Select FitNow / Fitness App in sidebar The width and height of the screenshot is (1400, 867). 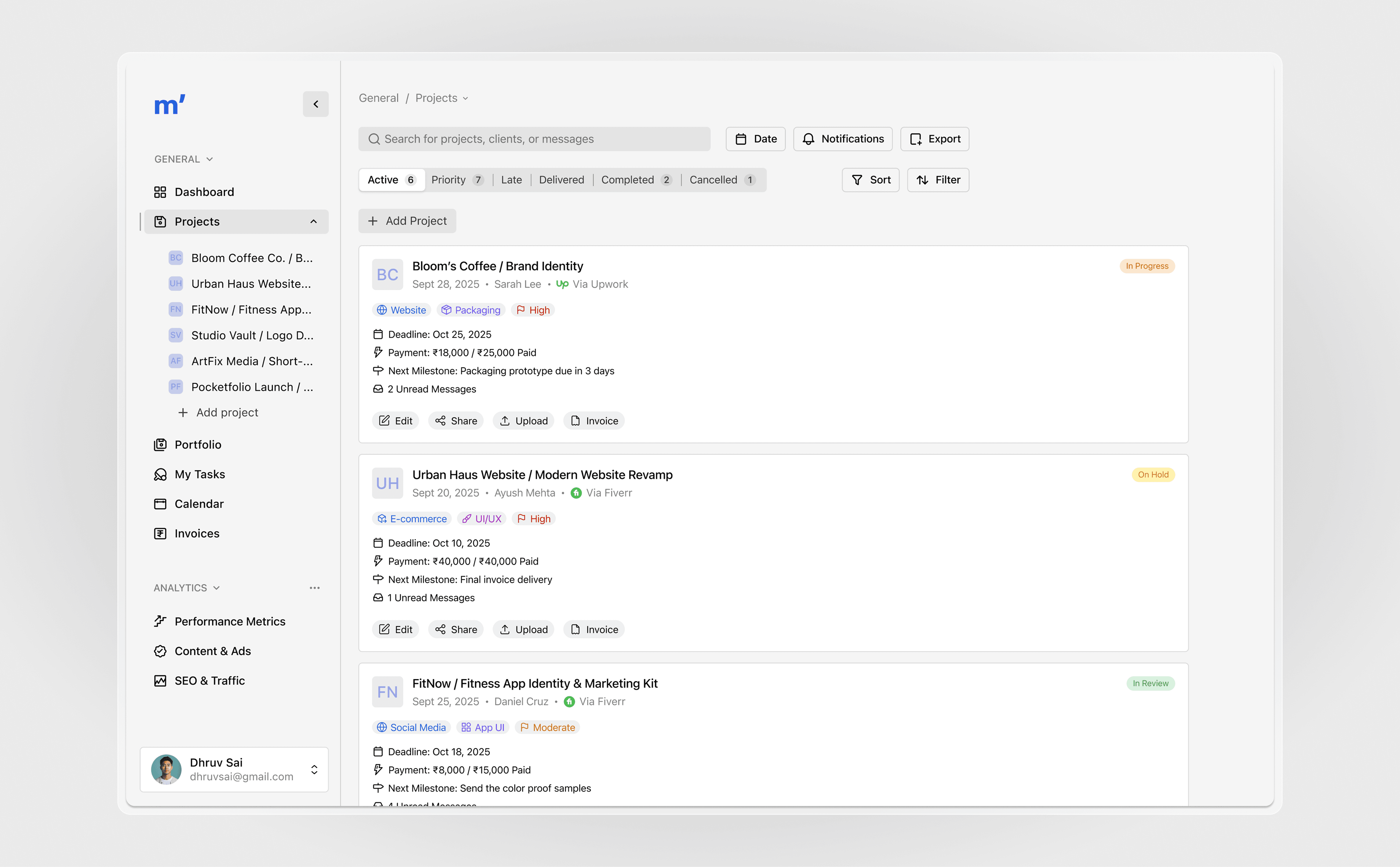click(x=251, y=310)
